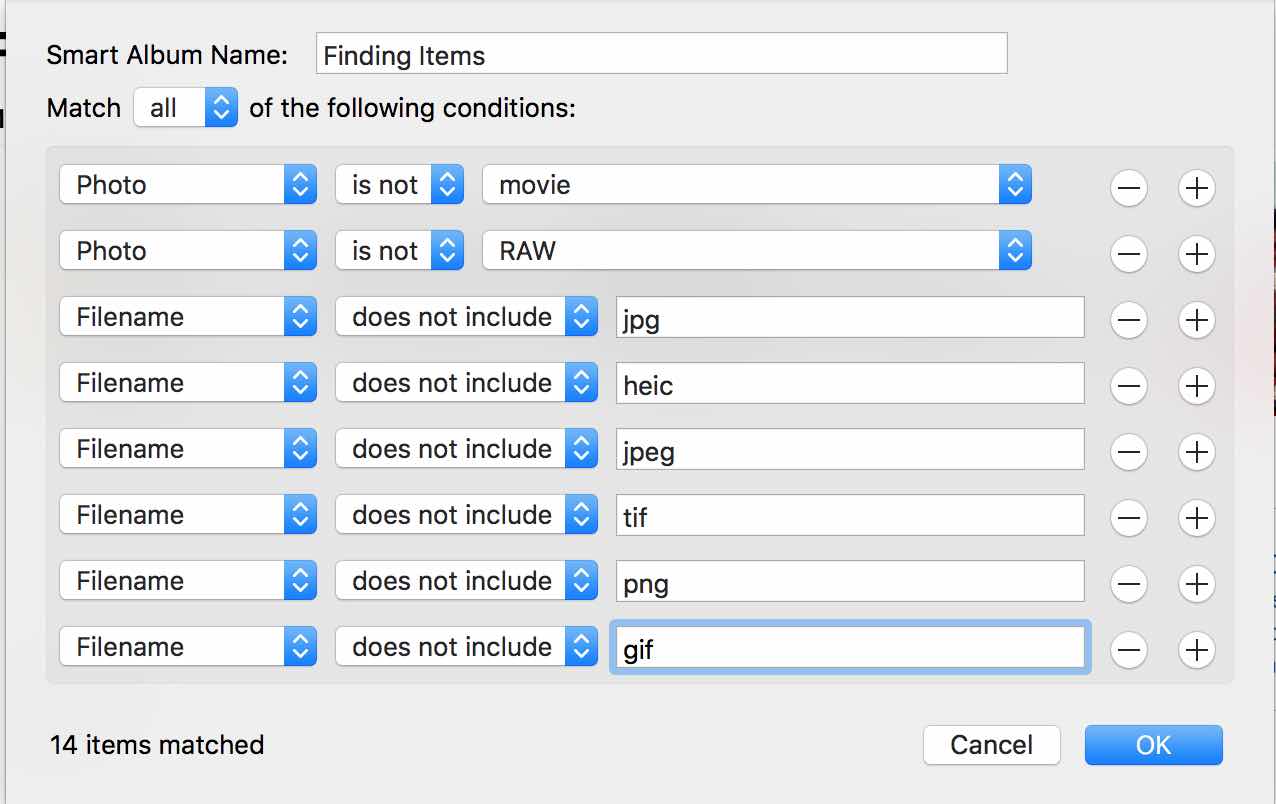
Task: Open the "is not" operator for RAW row
Action: [x=399, y=251]
